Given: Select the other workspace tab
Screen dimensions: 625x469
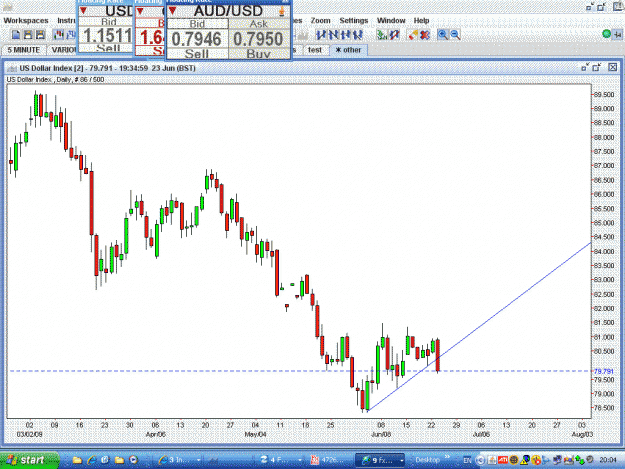Looking at the screenshot, I should pyautogui.click(x=348, y=50).
